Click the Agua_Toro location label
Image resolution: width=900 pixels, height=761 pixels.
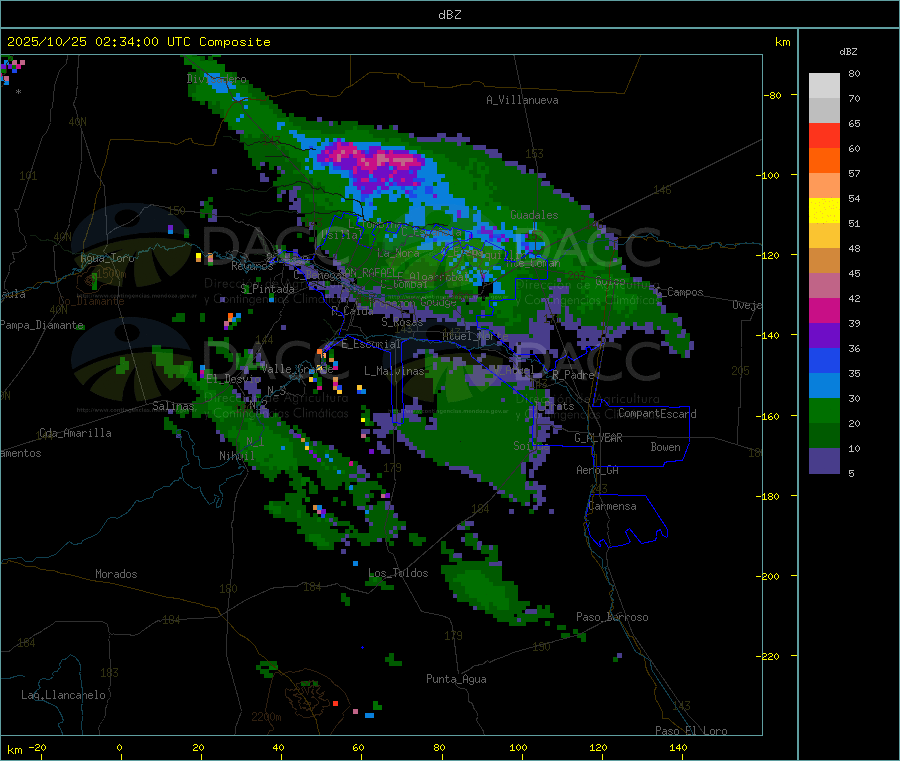coord(107,258)
